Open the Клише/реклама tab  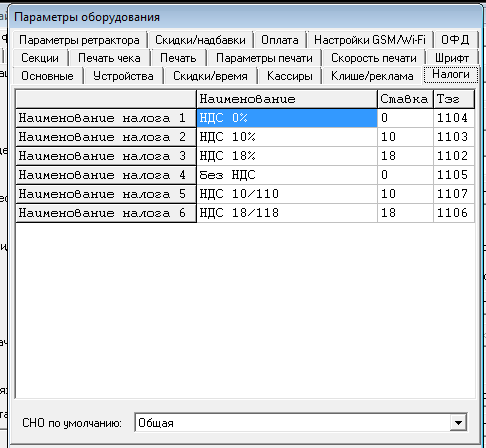(x=372, y=76)
